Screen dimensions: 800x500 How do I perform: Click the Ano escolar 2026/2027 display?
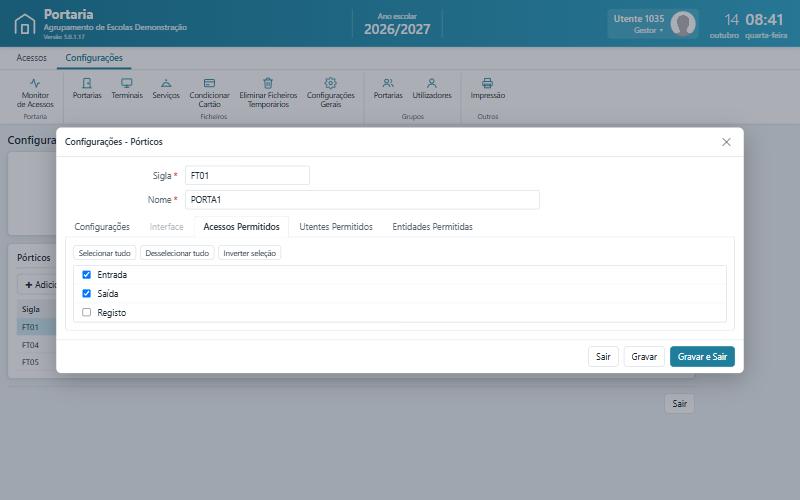[397, 24]
